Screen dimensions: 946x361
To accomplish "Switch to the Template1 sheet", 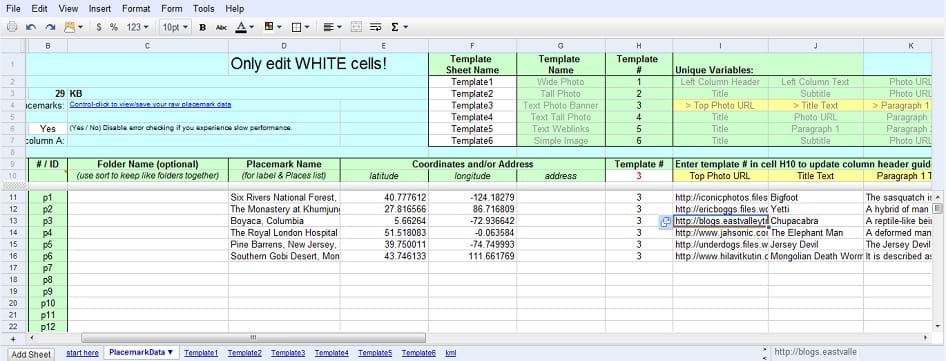I will (x=201, y=353).
